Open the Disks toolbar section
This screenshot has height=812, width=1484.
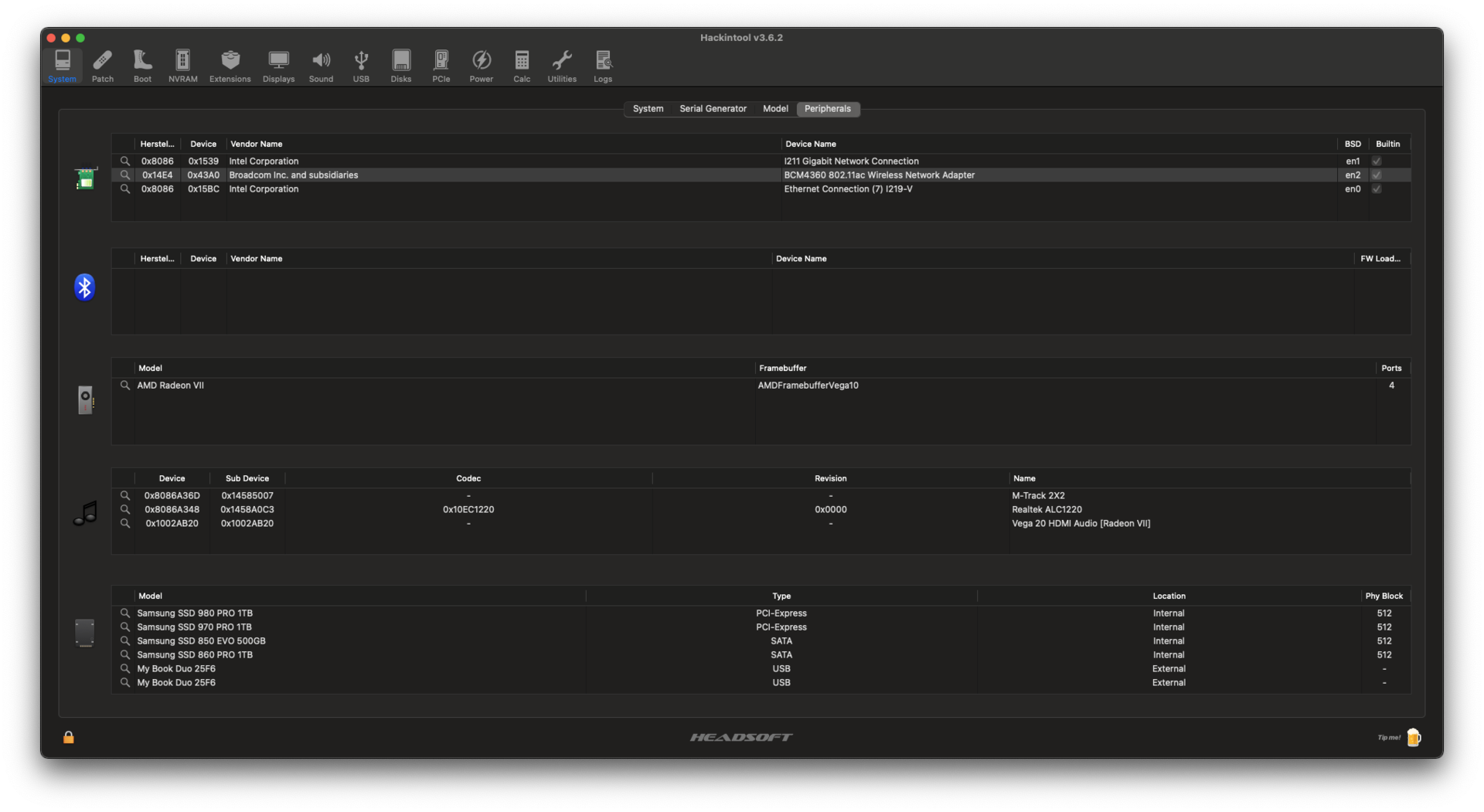(x=401, y=66)
